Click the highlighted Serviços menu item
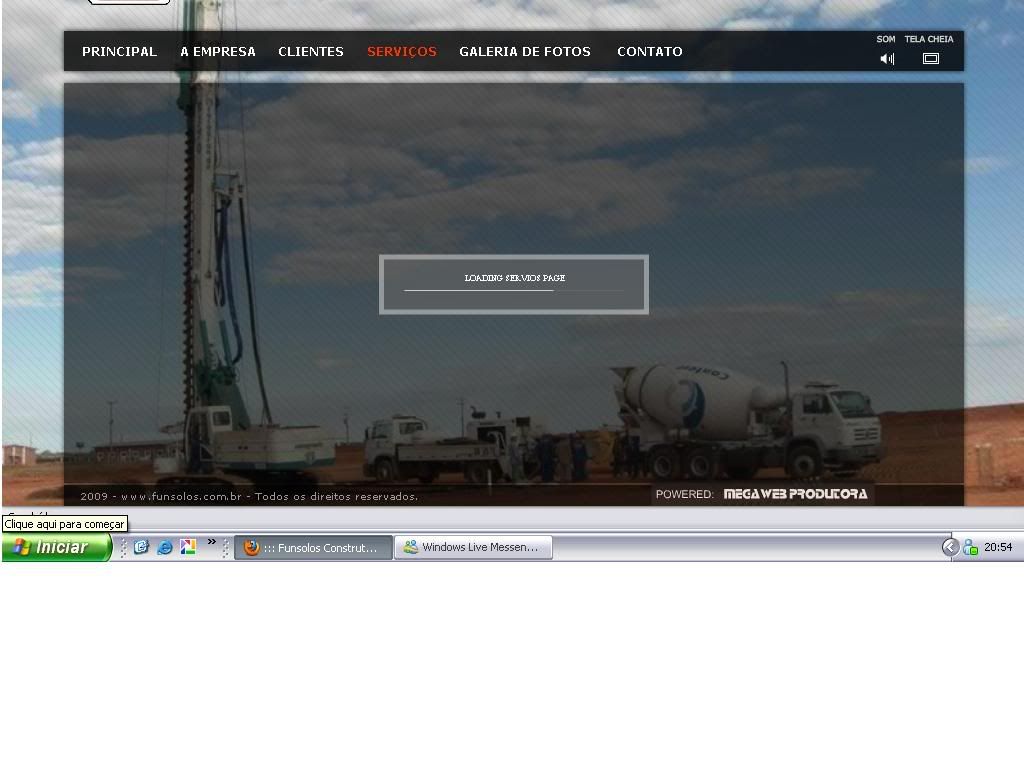Image resolution: width=1024 pixels, height=768 pixels. (402, 52)
